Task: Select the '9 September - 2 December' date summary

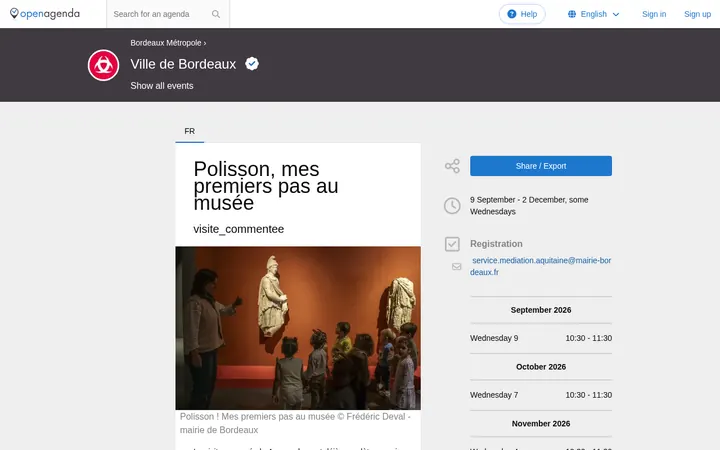Action: (x=529, y=206)
